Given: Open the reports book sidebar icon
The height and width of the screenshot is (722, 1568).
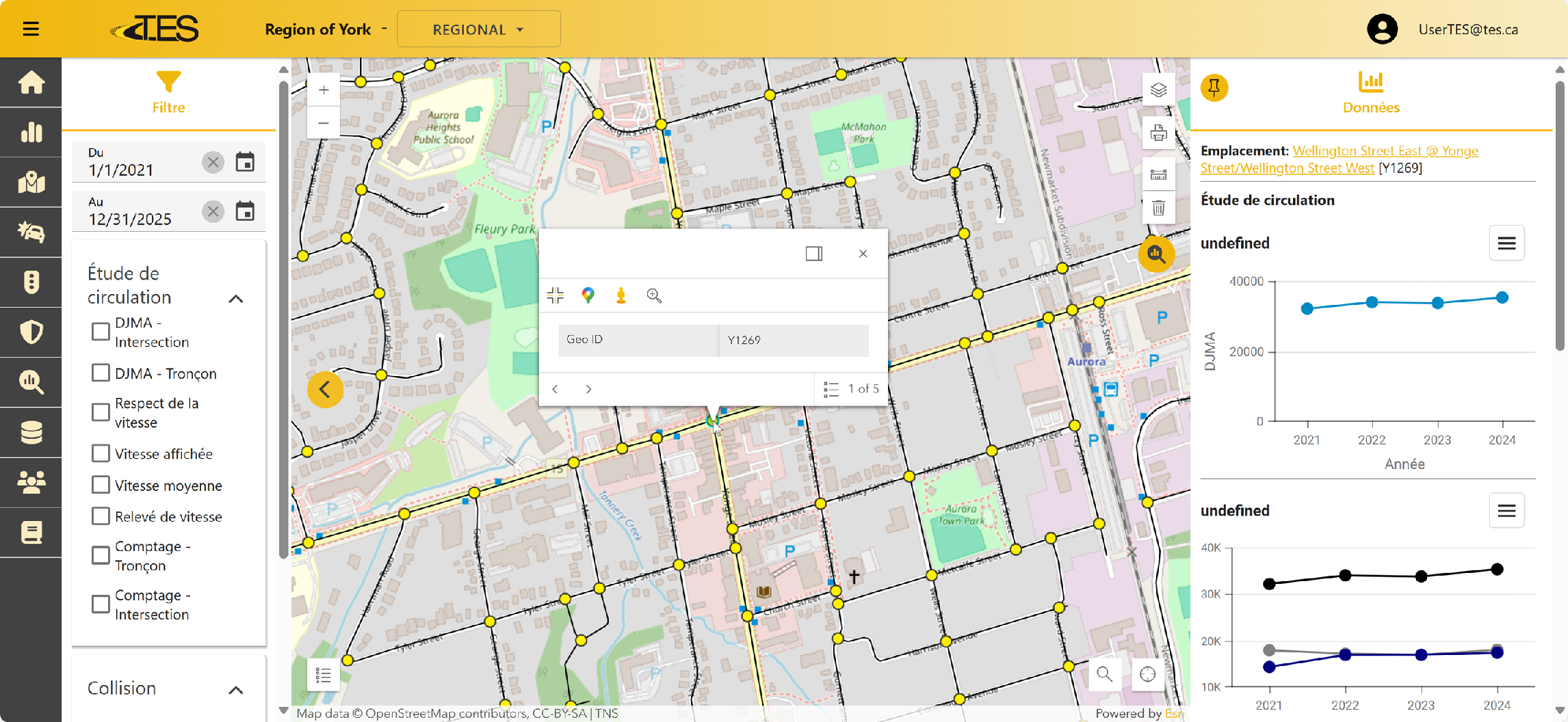Looking at the screenshot, I should tap(31, 532).
